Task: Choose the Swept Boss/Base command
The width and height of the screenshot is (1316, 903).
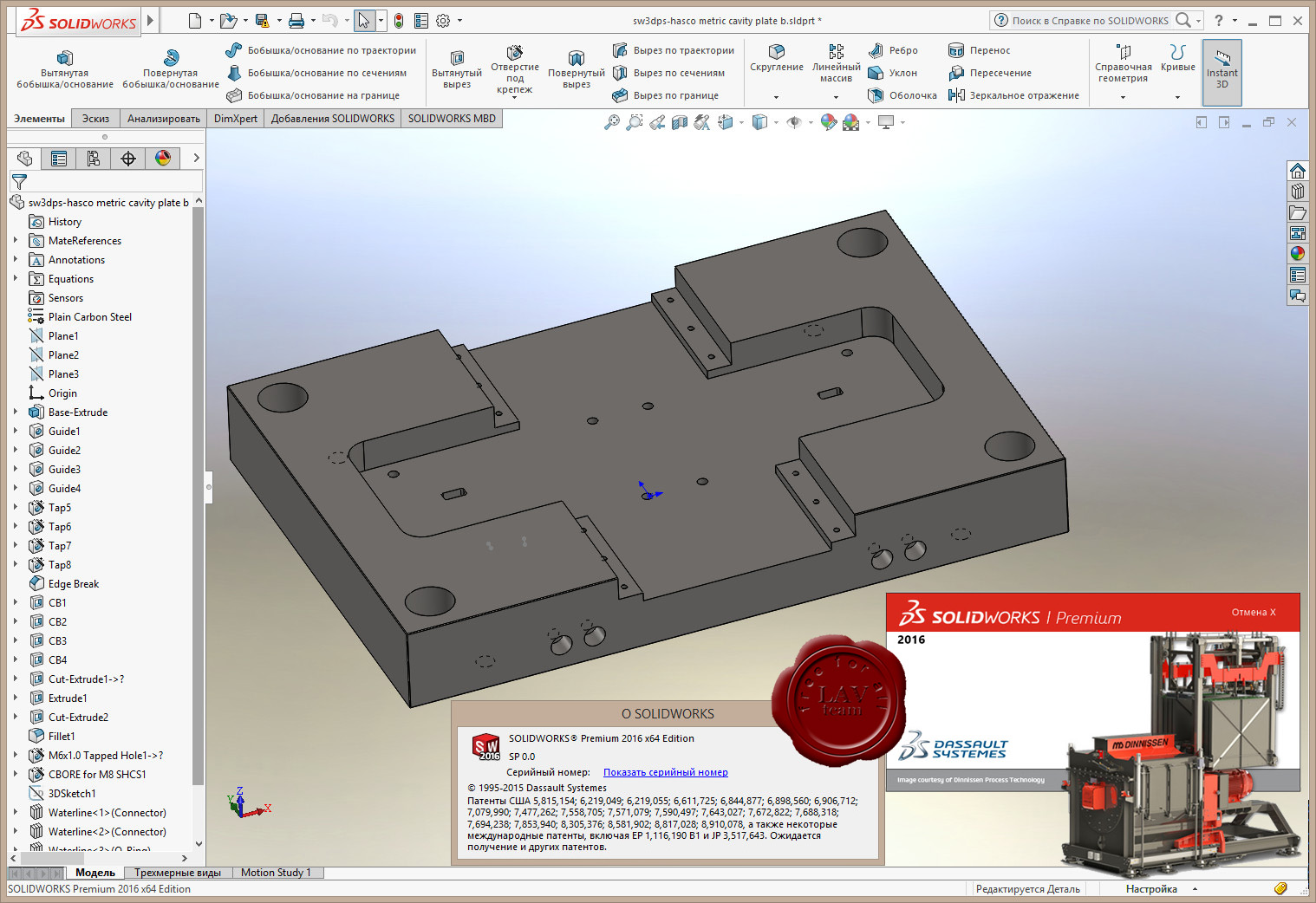Action: pos(320,50)
